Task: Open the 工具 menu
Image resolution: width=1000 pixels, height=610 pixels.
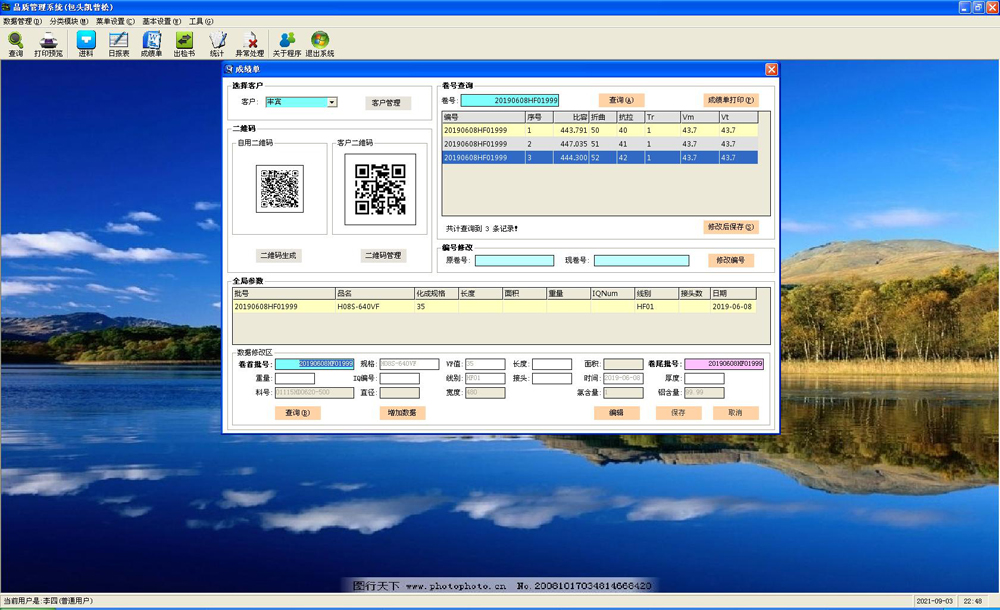Action: [x=201, y=21]
